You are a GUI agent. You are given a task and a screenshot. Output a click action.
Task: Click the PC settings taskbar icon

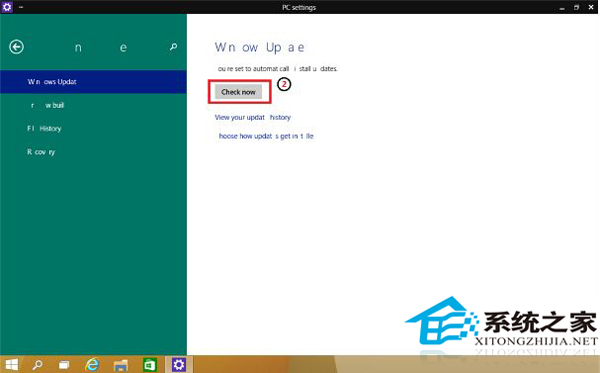coord(179,365)
